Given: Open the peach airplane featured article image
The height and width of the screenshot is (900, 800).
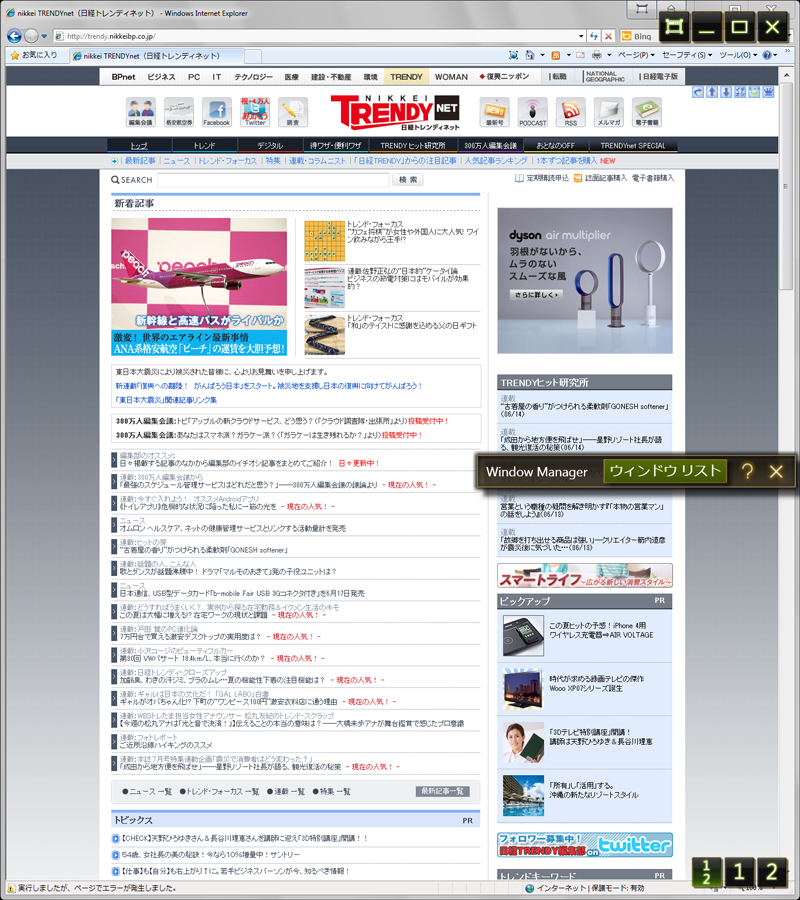Looking at the screenshot, I should (199, 286).
